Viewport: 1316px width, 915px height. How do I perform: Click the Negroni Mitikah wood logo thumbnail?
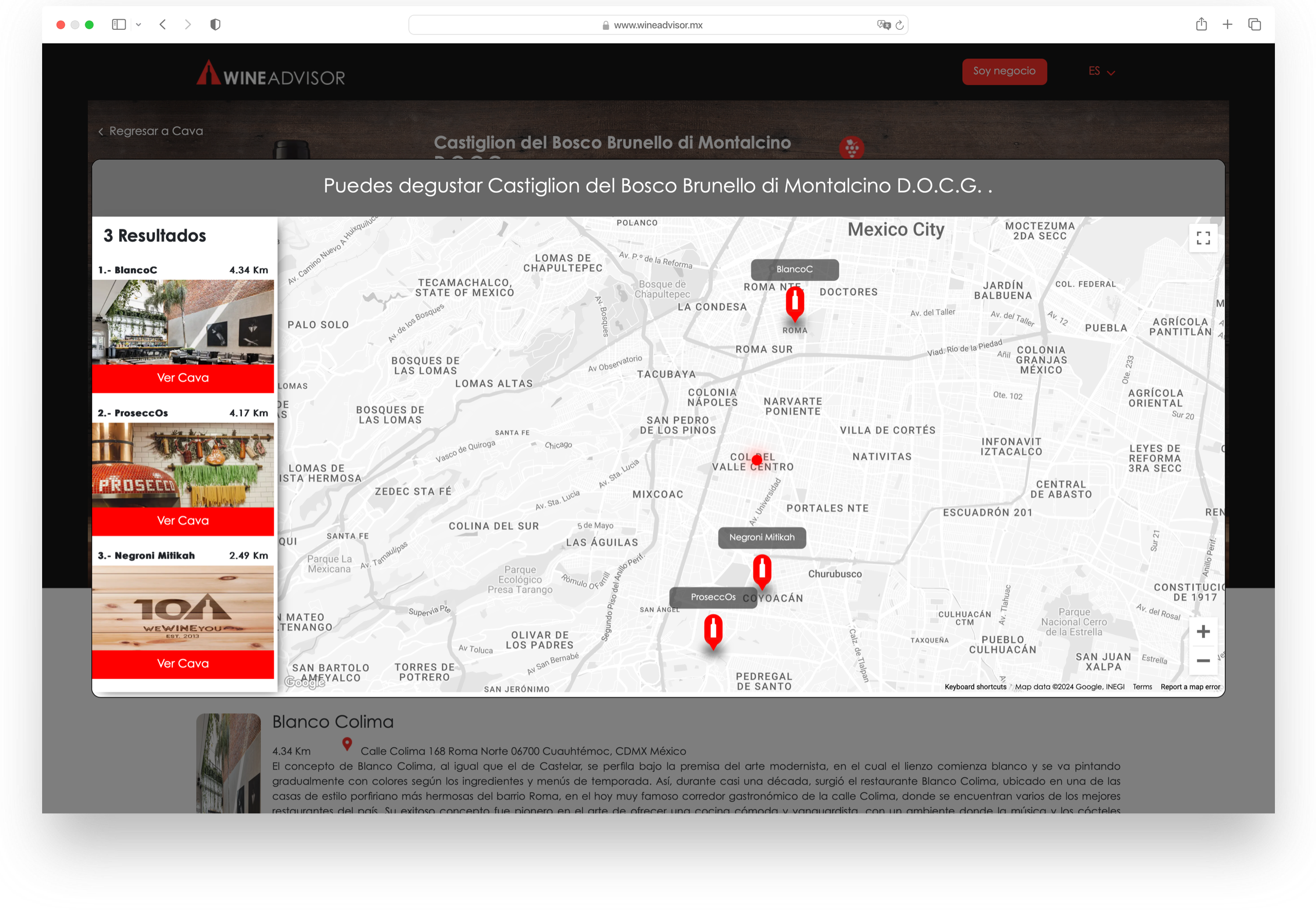pyautogui.click(x=183, y=608)
